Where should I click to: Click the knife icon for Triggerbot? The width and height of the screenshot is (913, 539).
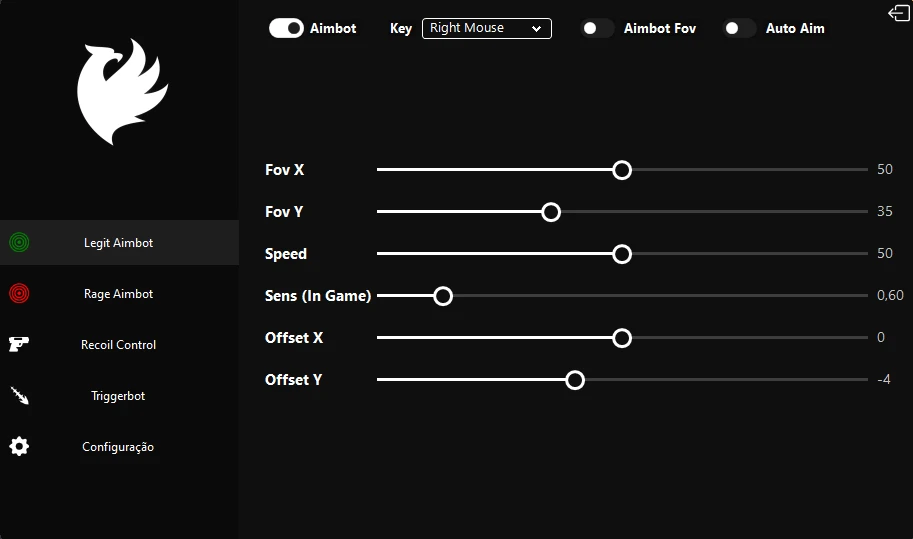pyautogui.click(x=19, y=396)
